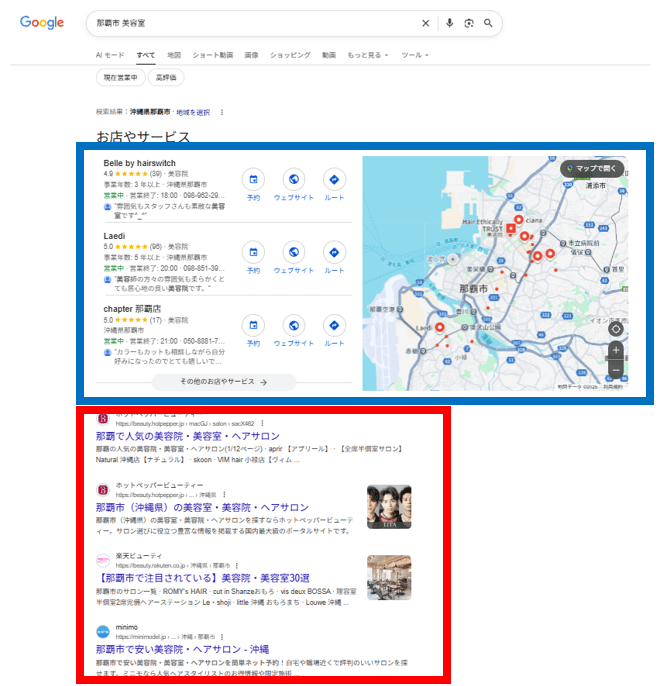Open 那覇で人気の美容院・美容室・ヘアサロン result
Viewport: 671px width, 686px height.
[x=188, y=436]
